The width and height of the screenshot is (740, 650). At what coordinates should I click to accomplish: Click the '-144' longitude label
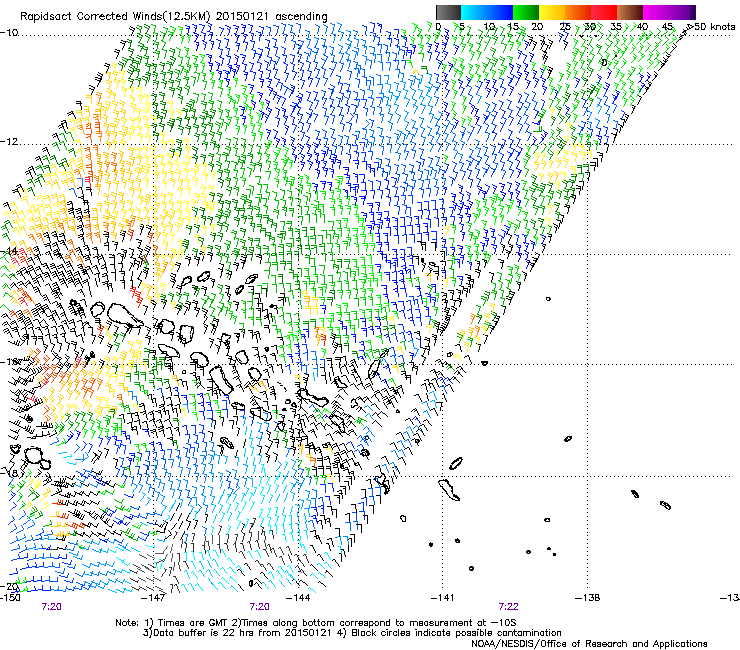tap(298, 598)
